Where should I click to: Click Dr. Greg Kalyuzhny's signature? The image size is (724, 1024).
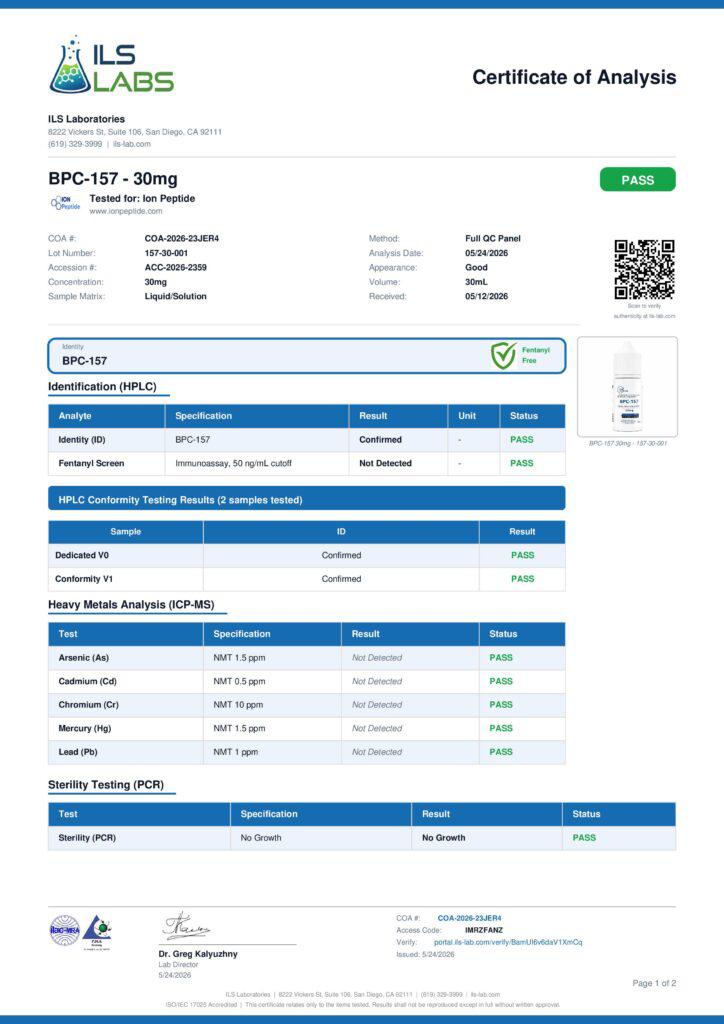click(x=187, y=927)
